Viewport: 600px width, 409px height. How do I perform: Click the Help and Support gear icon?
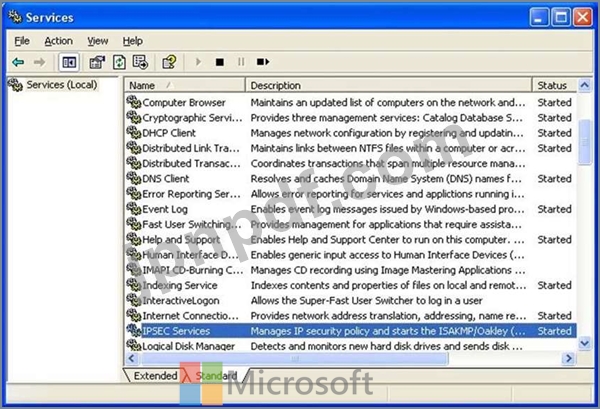tap(134, 239)
